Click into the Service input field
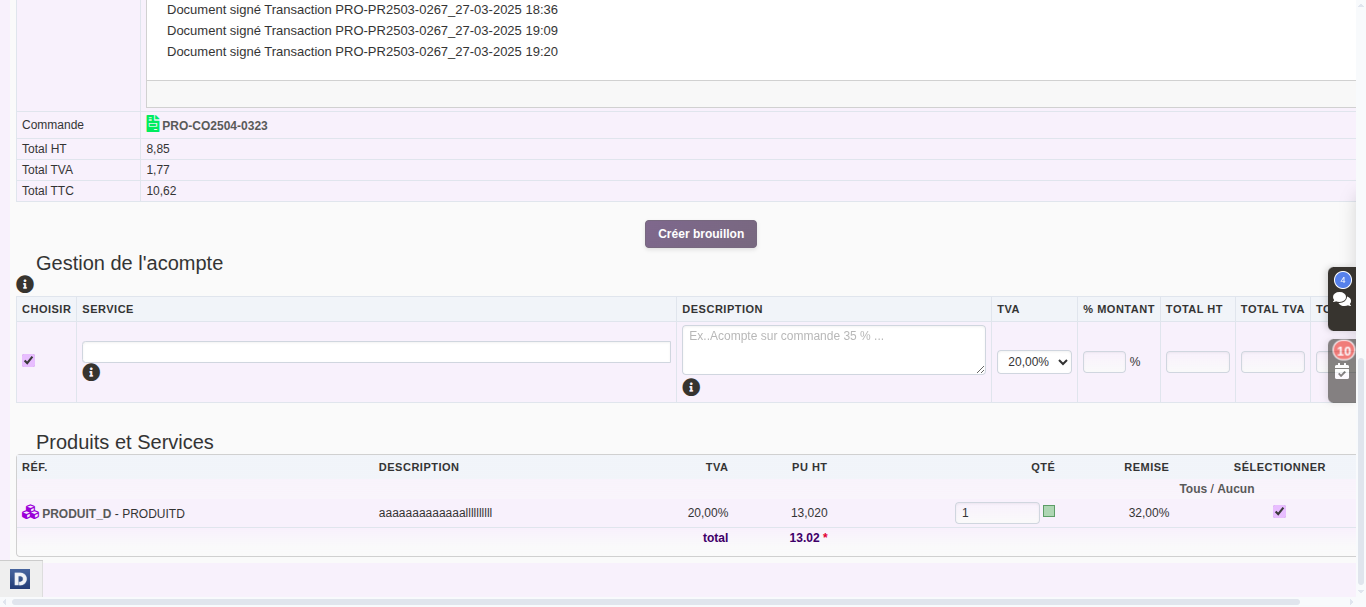Screen dimensions: 1366x607 pyautogui.click(x=376, y=352)
